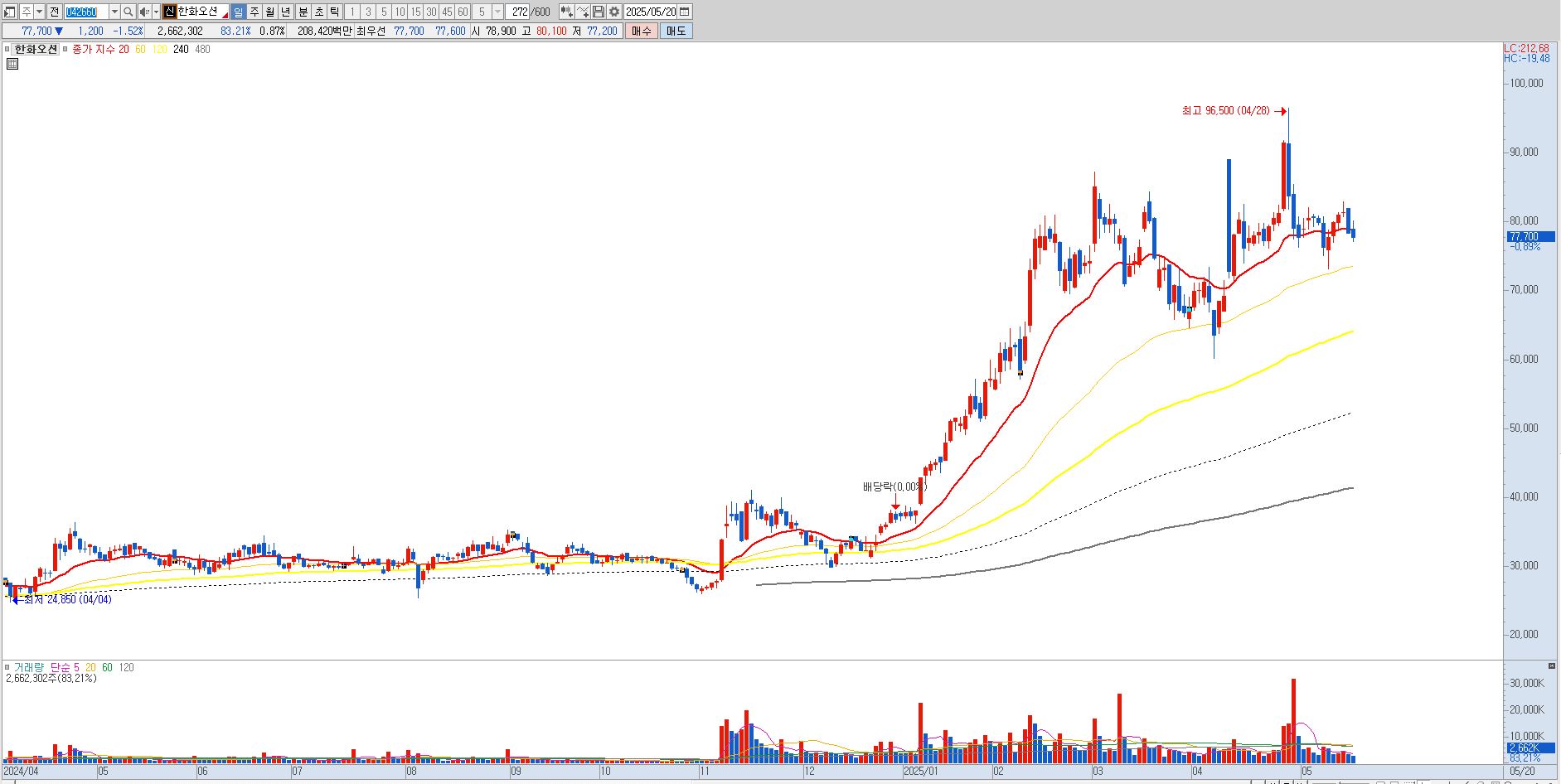The height and width of the screenshot is (784, 1561).
Task: Click the red 20 moving average legend
Action: pyautogui.click(x=124, y=50)
